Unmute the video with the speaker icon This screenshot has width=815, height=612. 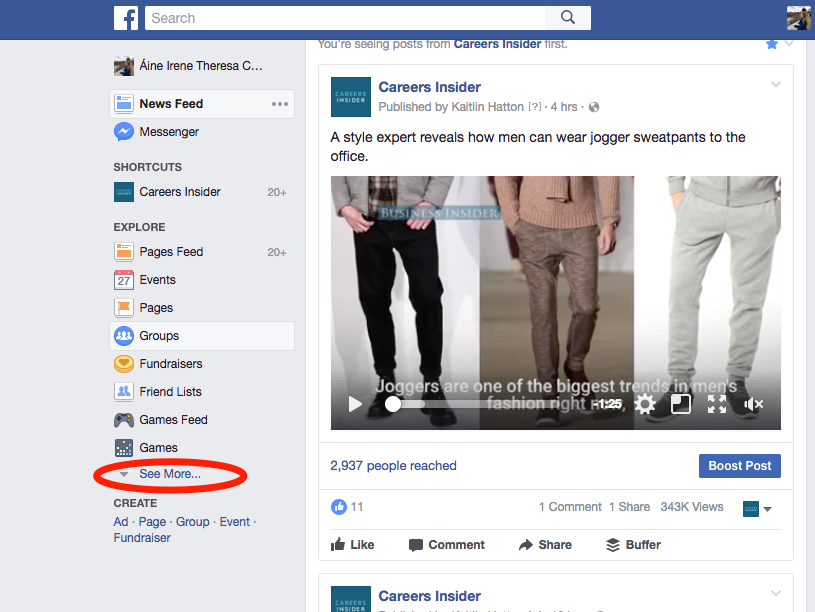(x=753, y=404)
